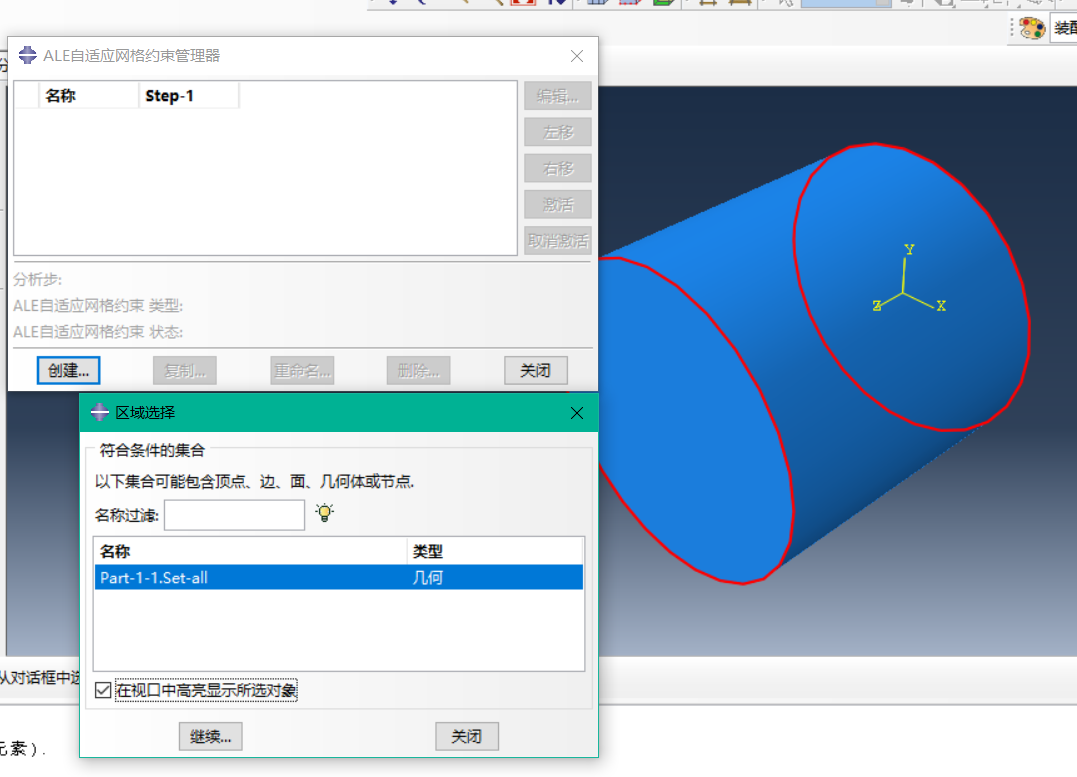Click 关闭 in the ALE manager dialog
1077x777 pixels.
(536, 370)
